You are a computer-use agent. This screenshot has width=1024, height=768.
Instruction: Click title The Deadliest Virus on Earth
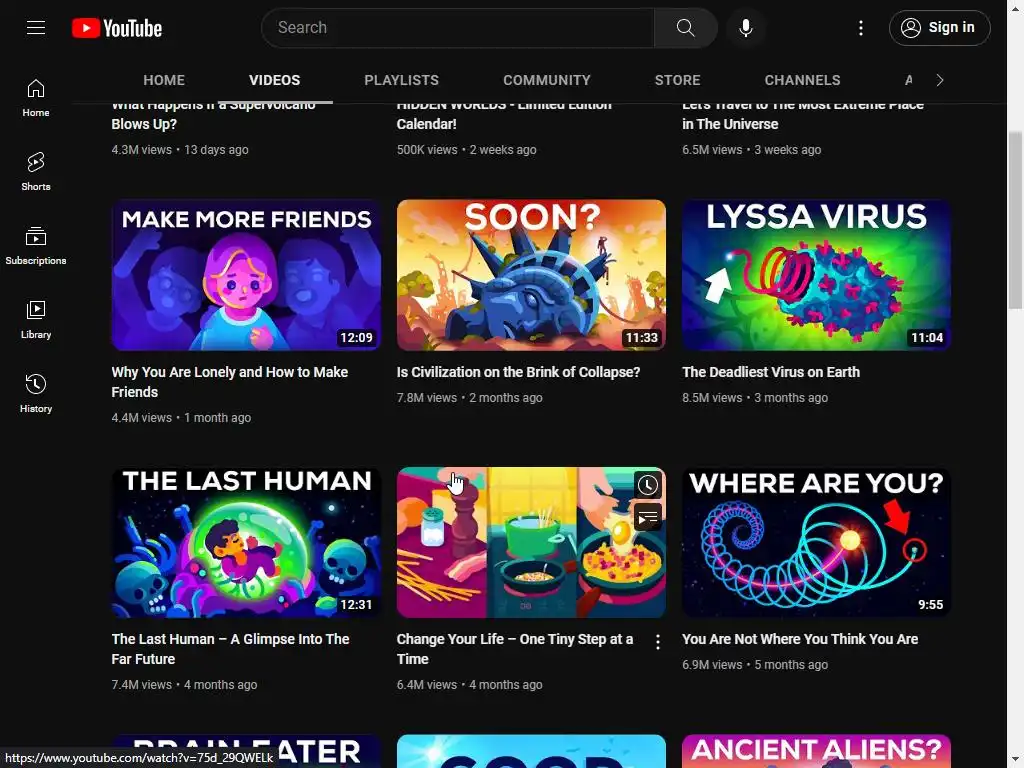(771, 372)
